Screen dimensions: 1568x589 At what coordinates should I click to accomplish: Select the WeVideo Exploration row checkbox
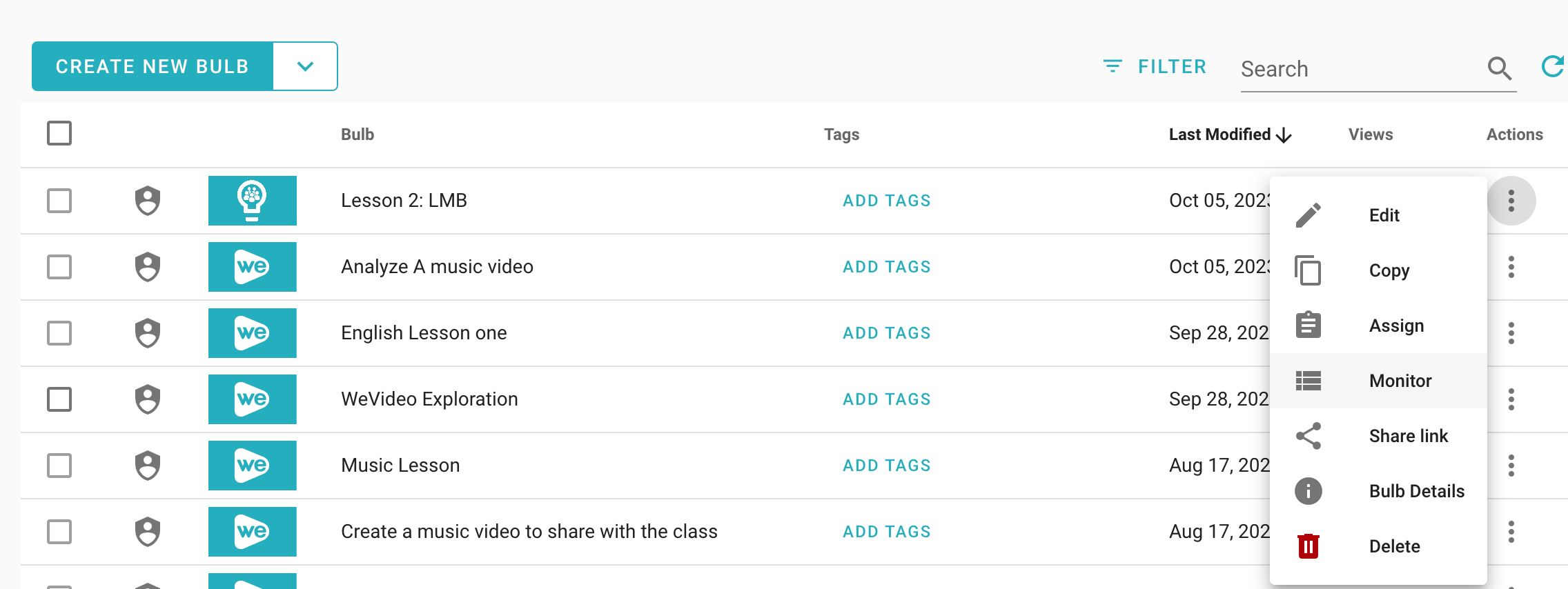point(59,399)
